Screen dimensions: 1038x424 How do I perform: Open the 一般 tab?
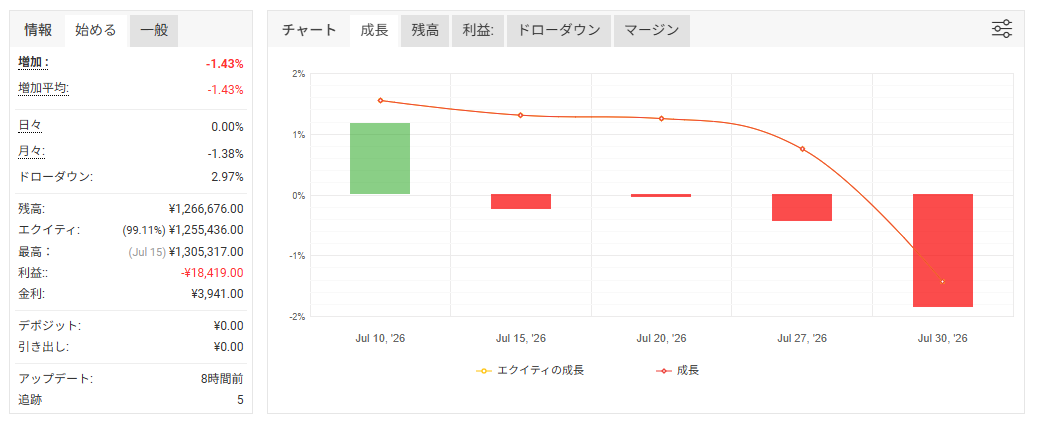154,30
